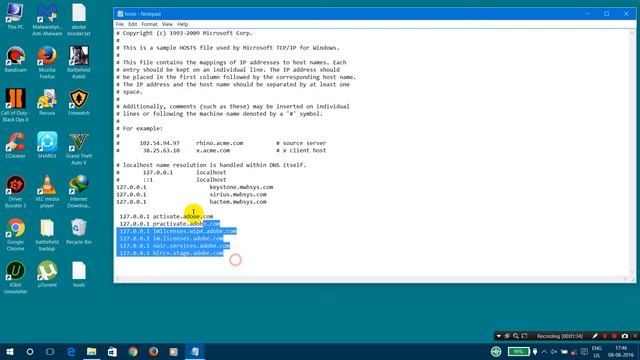Open Microsoft Edge from the taskbar
Viewport: 640px width, 360px height.
click(71, 351)
